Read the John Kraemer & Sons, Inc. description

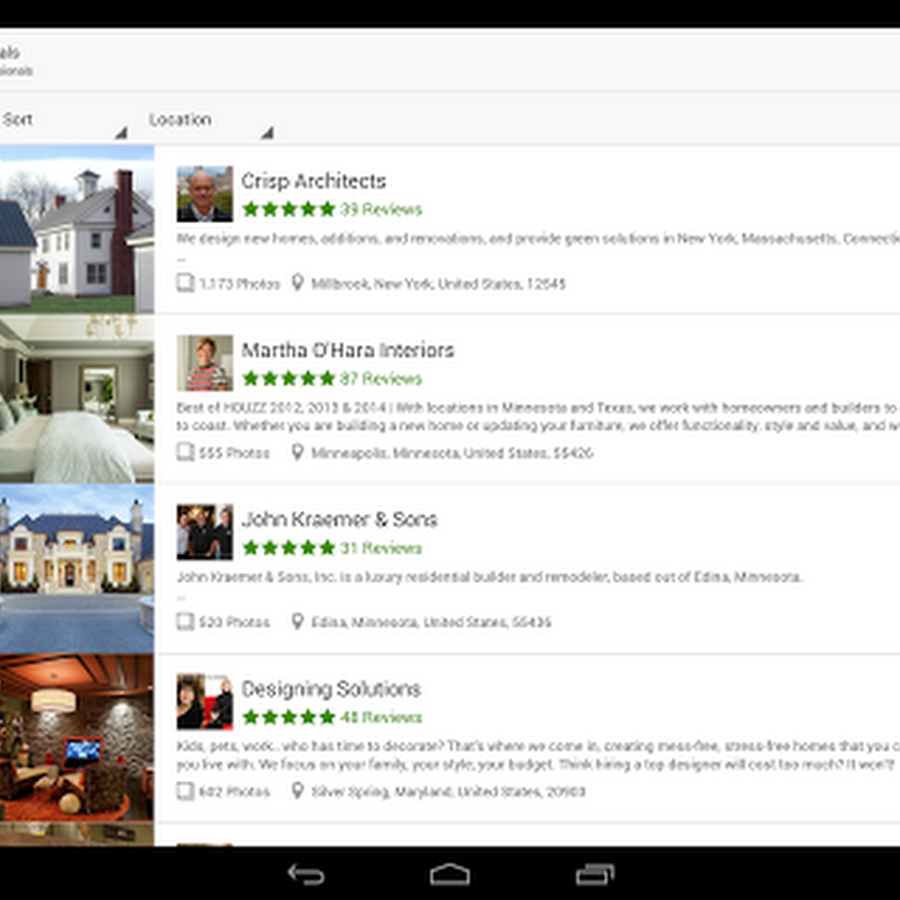489,577
